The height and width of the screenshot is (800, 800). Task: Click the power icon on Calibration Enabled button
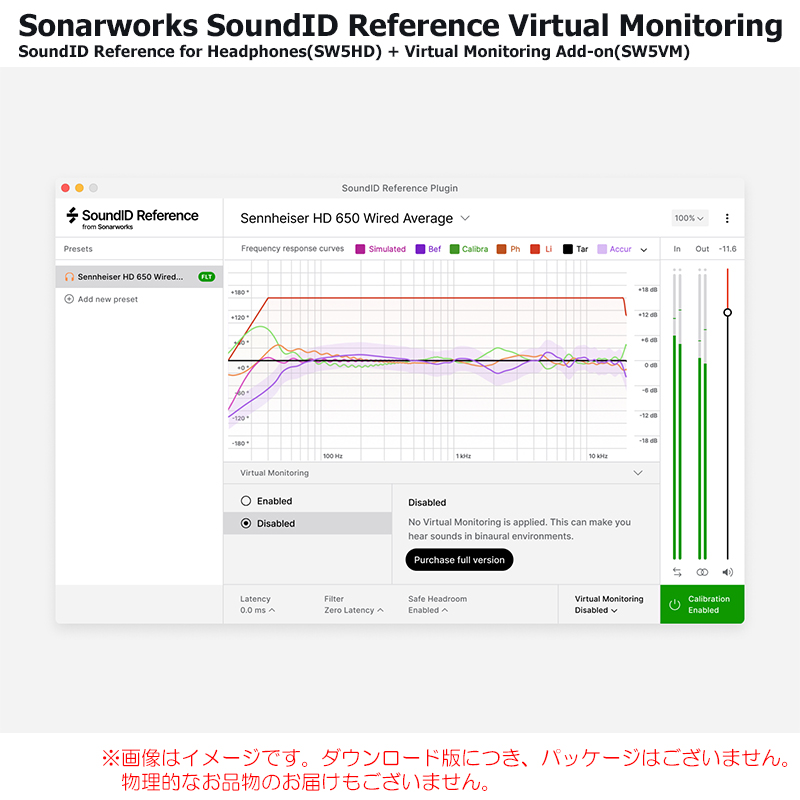(675, 604)
